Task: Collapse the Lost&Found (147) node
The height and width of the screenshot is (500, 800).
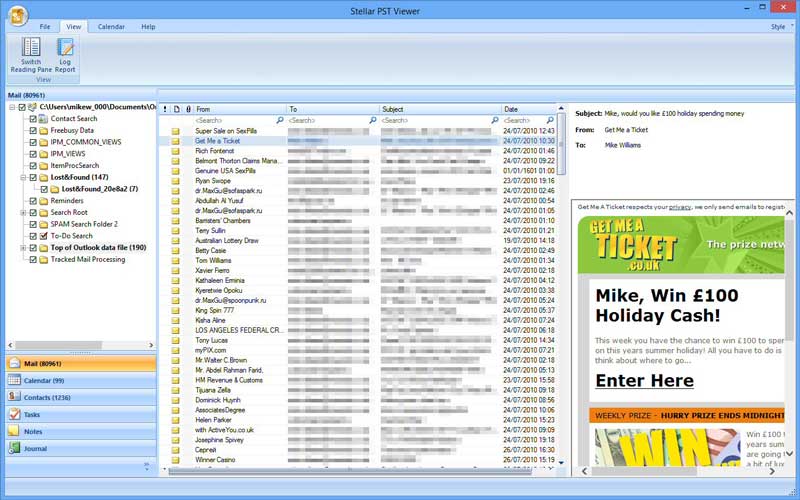Action: [23, 178]
